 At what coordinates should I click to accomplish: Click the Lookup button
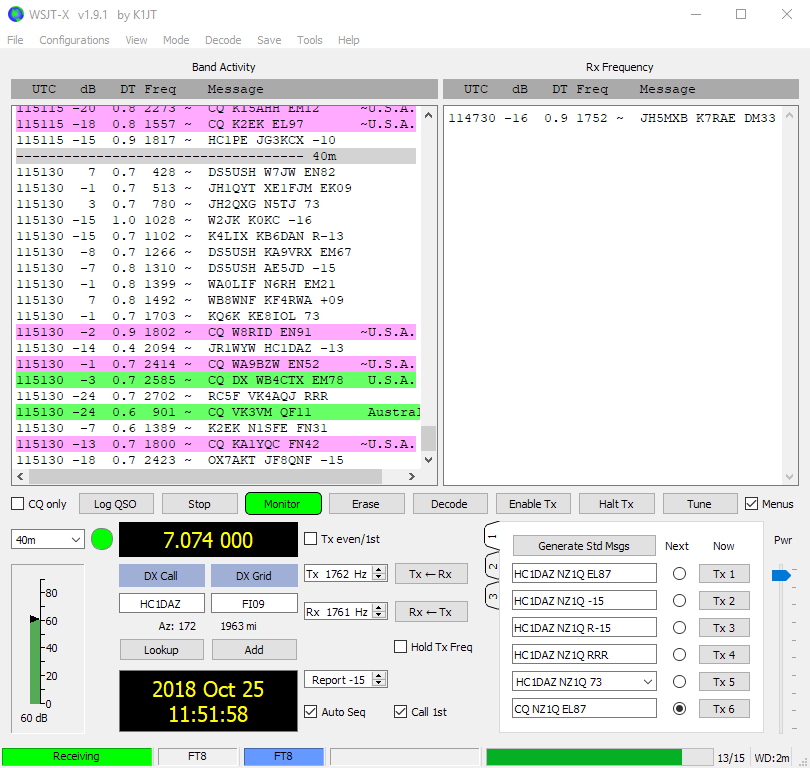click(162, 649)
